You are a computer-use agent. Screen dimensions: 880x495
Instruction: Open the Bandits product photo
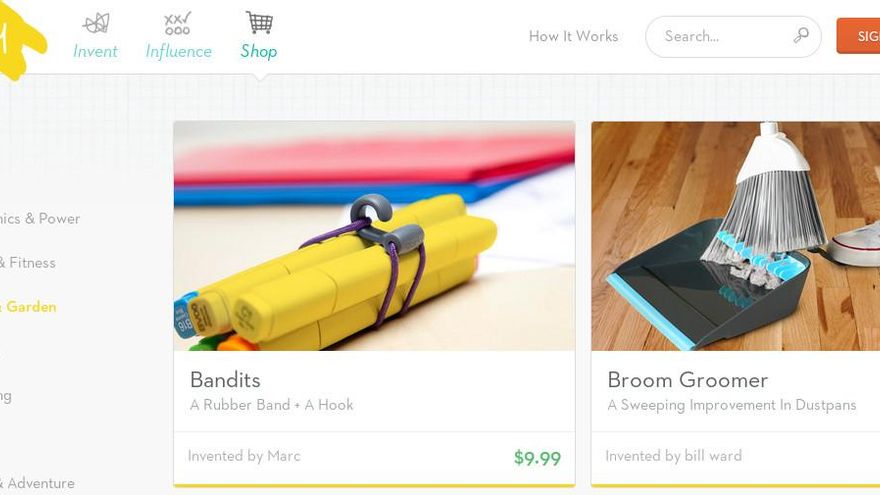click(374, 236)
